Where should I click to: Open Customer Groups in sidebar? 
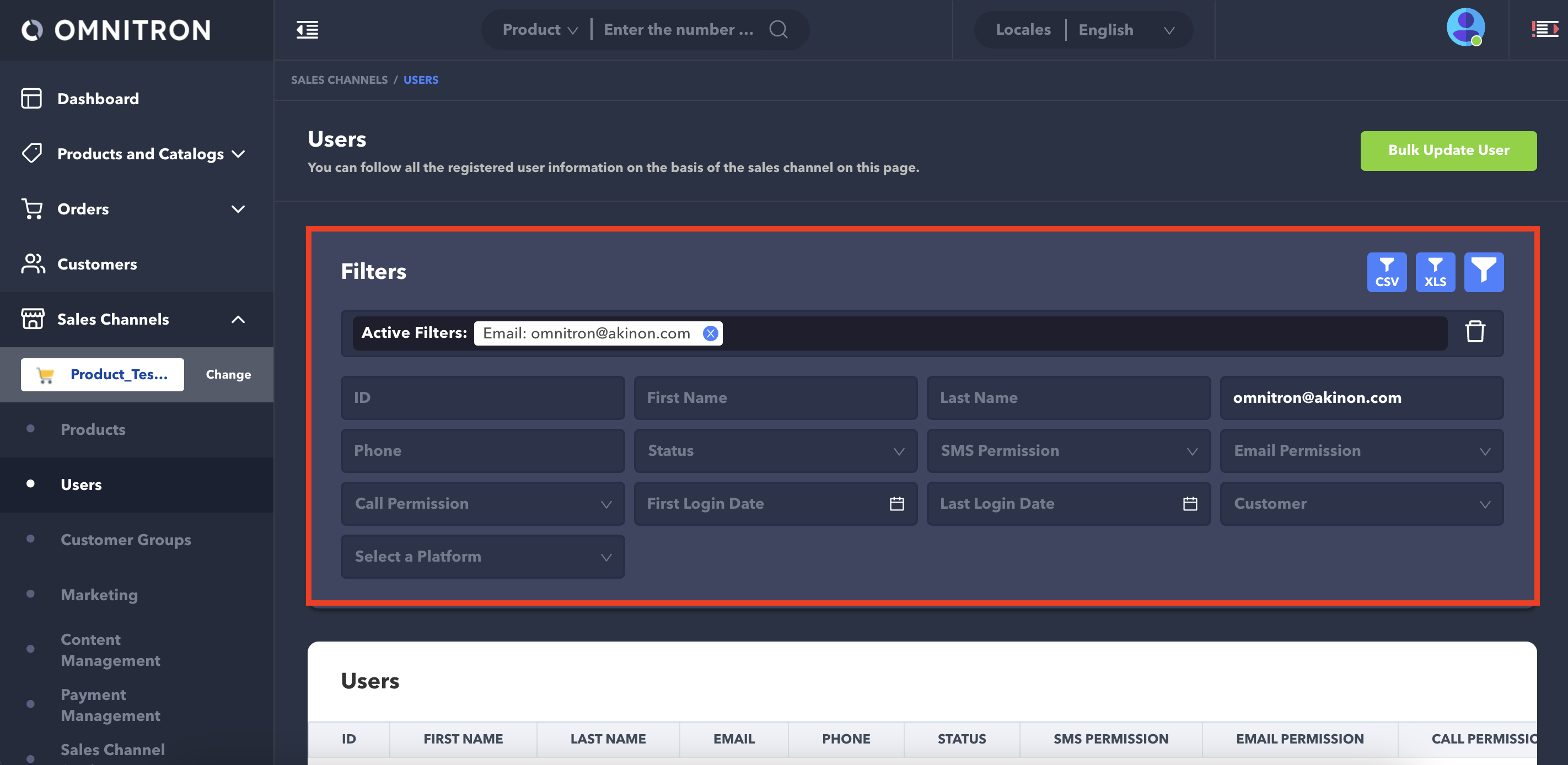click(x=125, y=540)
